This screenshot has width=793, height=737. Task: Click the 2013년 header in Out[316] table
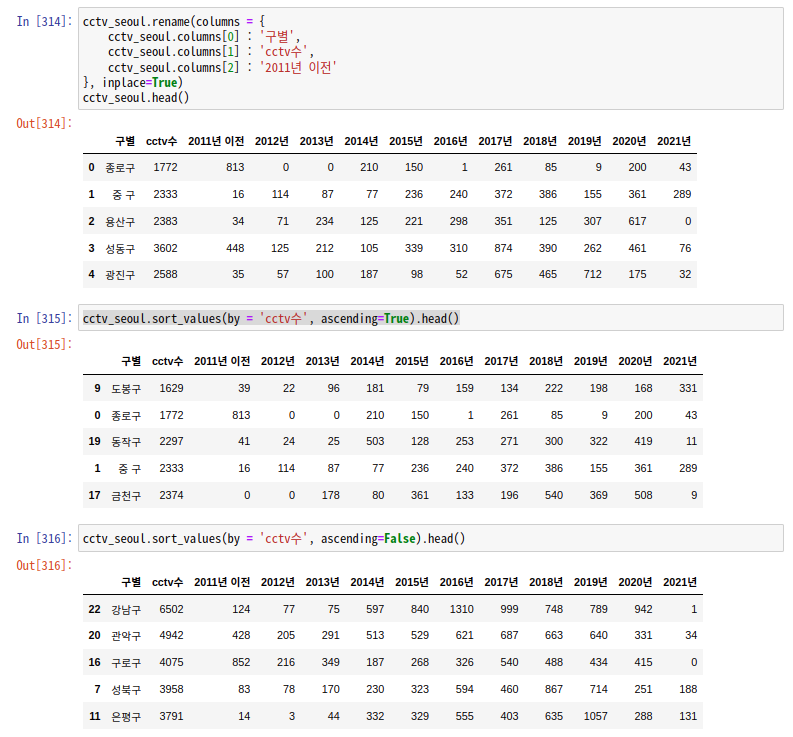point(322,582)
